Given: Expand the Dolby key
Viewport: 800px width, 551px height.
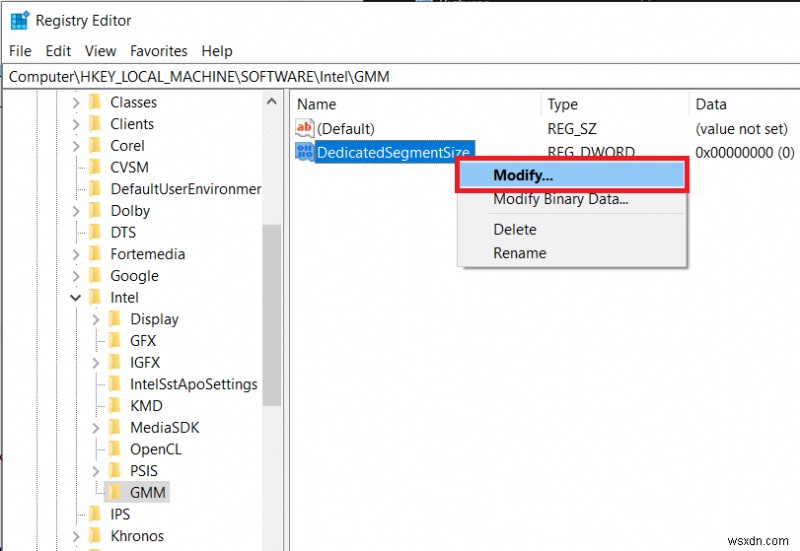Looking at the screenshot, I should 76,211.
